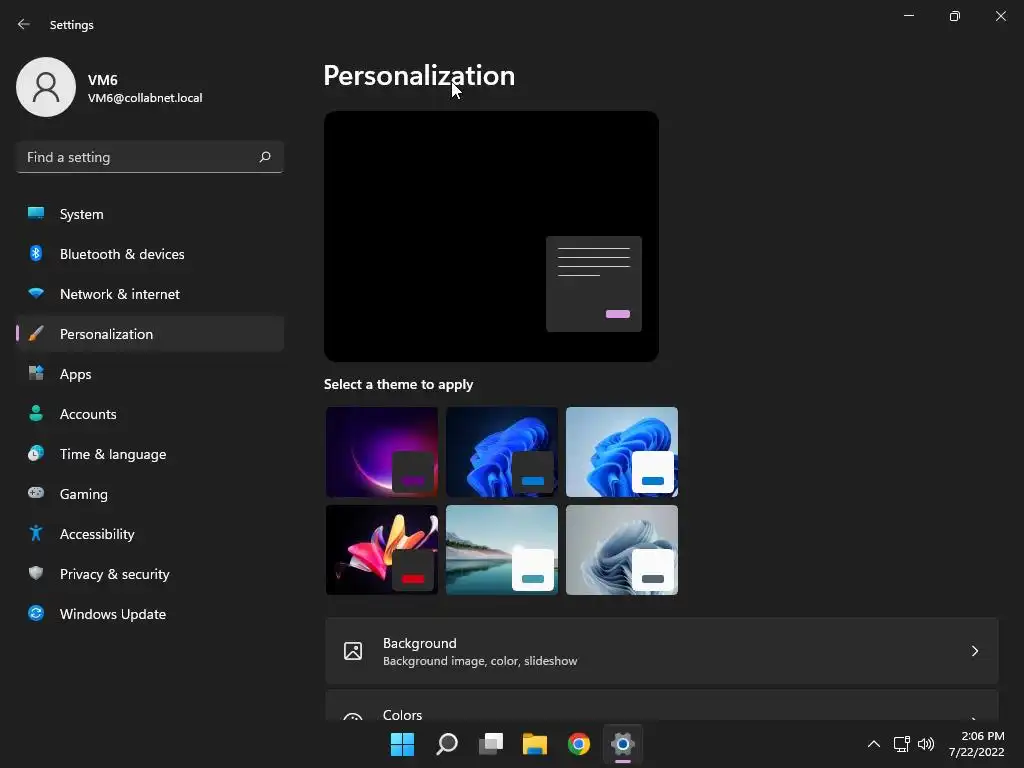Image resolution: width=1024 pixels, height=768 pixels.
Task: Open the System settings category
Action: pyautogui.click(x=150, y=214)
